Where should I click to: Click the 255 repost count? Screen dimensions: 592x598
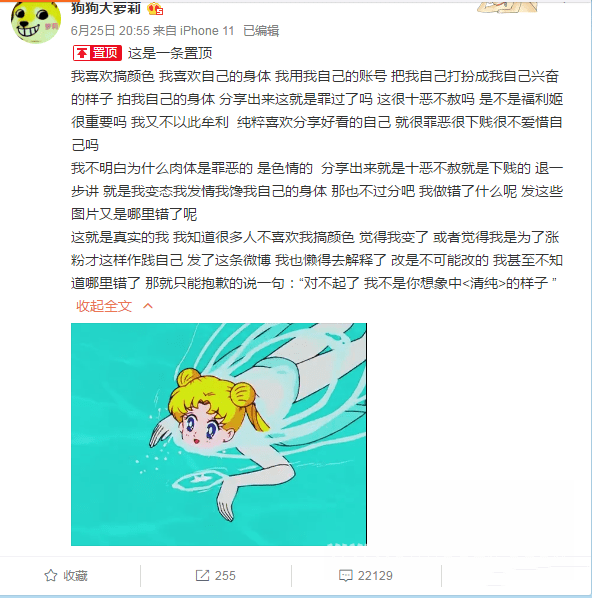point(225,575)
